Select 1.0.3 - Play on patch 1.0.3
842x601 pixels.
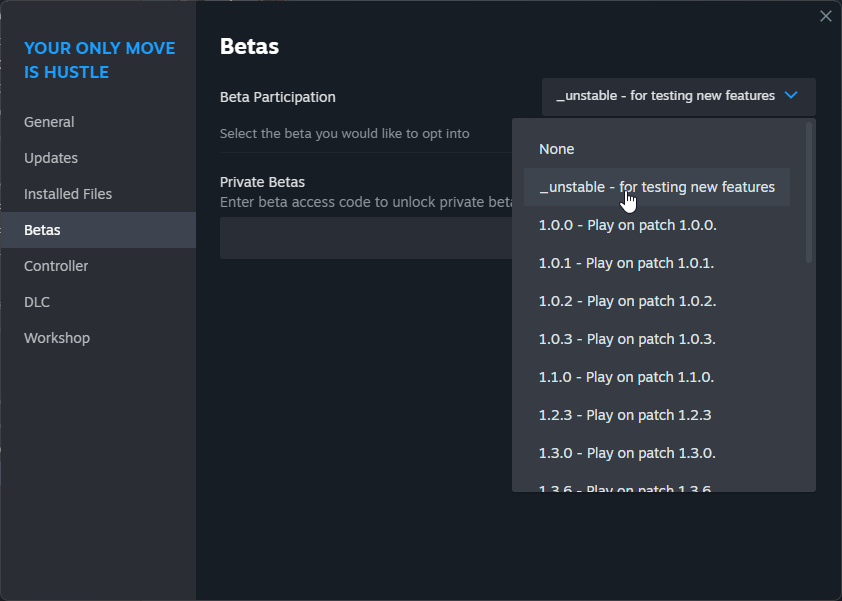pos(657,339)
